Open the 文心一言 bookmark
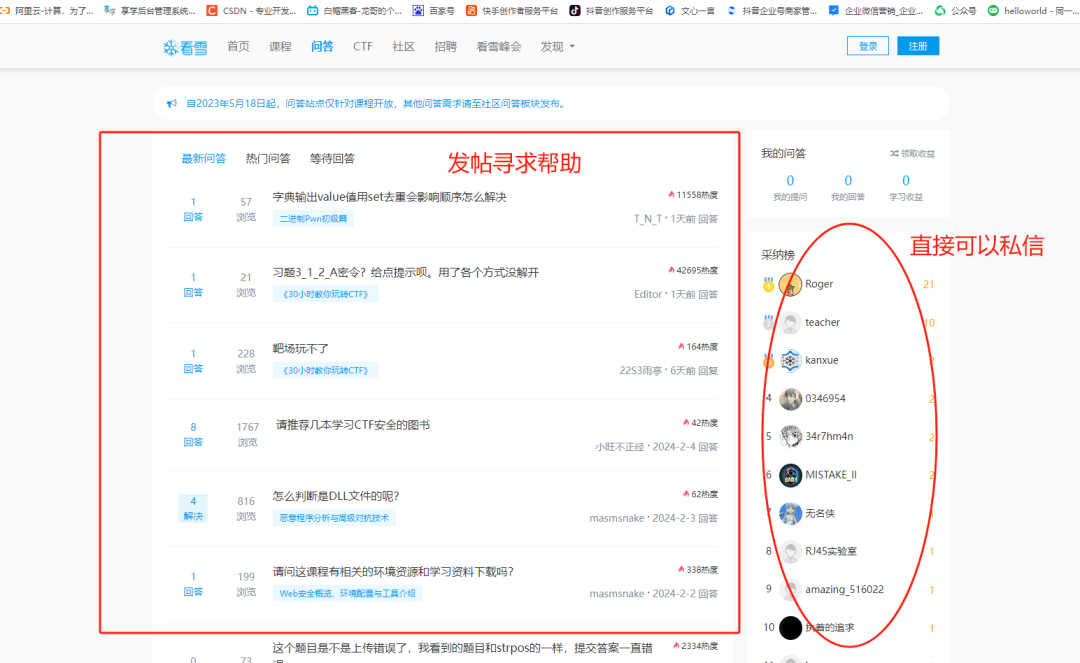 point(690,10)
